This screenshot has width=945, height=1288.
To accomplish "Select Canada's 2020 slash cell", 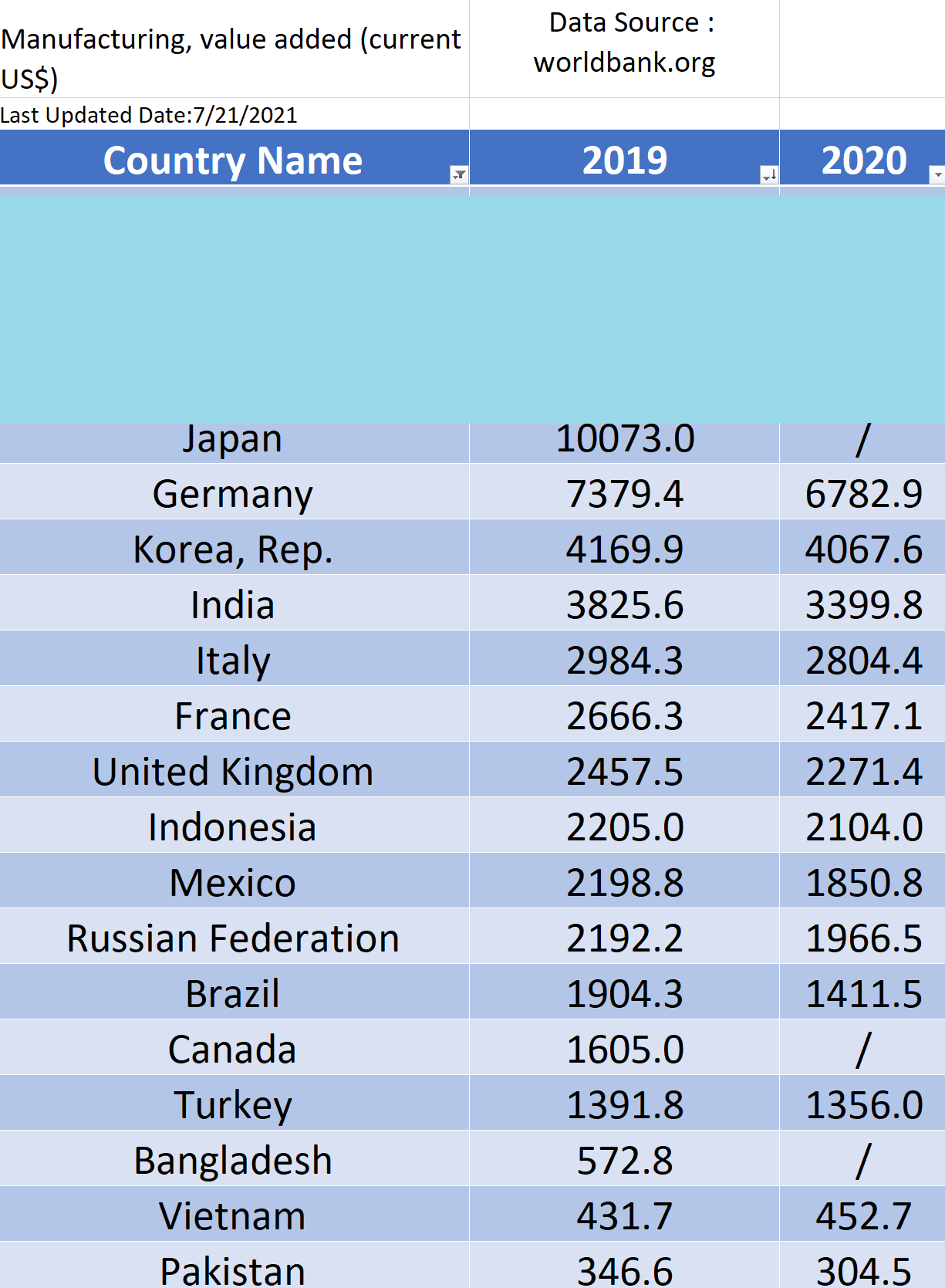I will (x=862, y=1047).
